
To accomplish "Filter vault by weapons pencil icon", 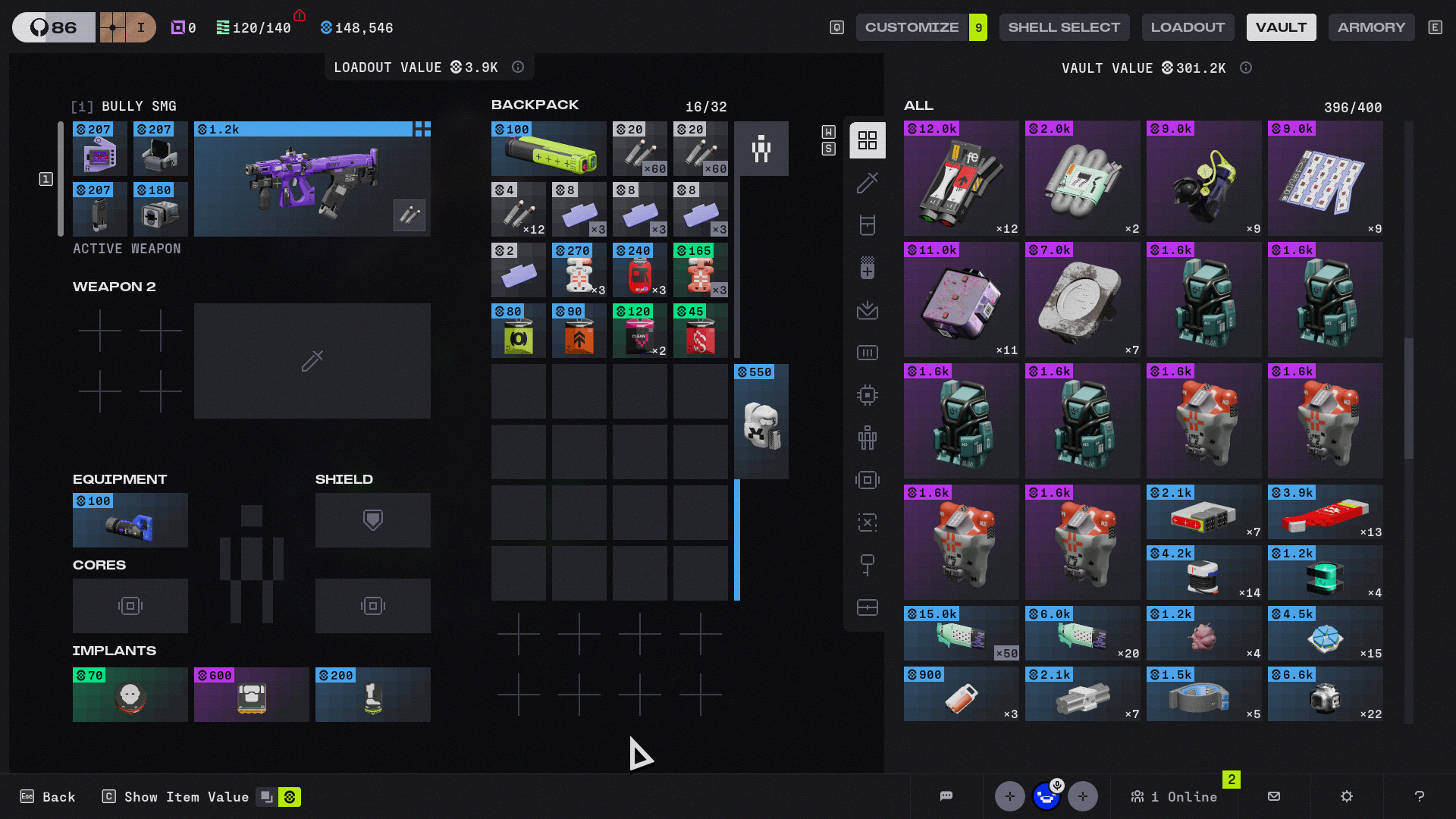I will 868,183.
